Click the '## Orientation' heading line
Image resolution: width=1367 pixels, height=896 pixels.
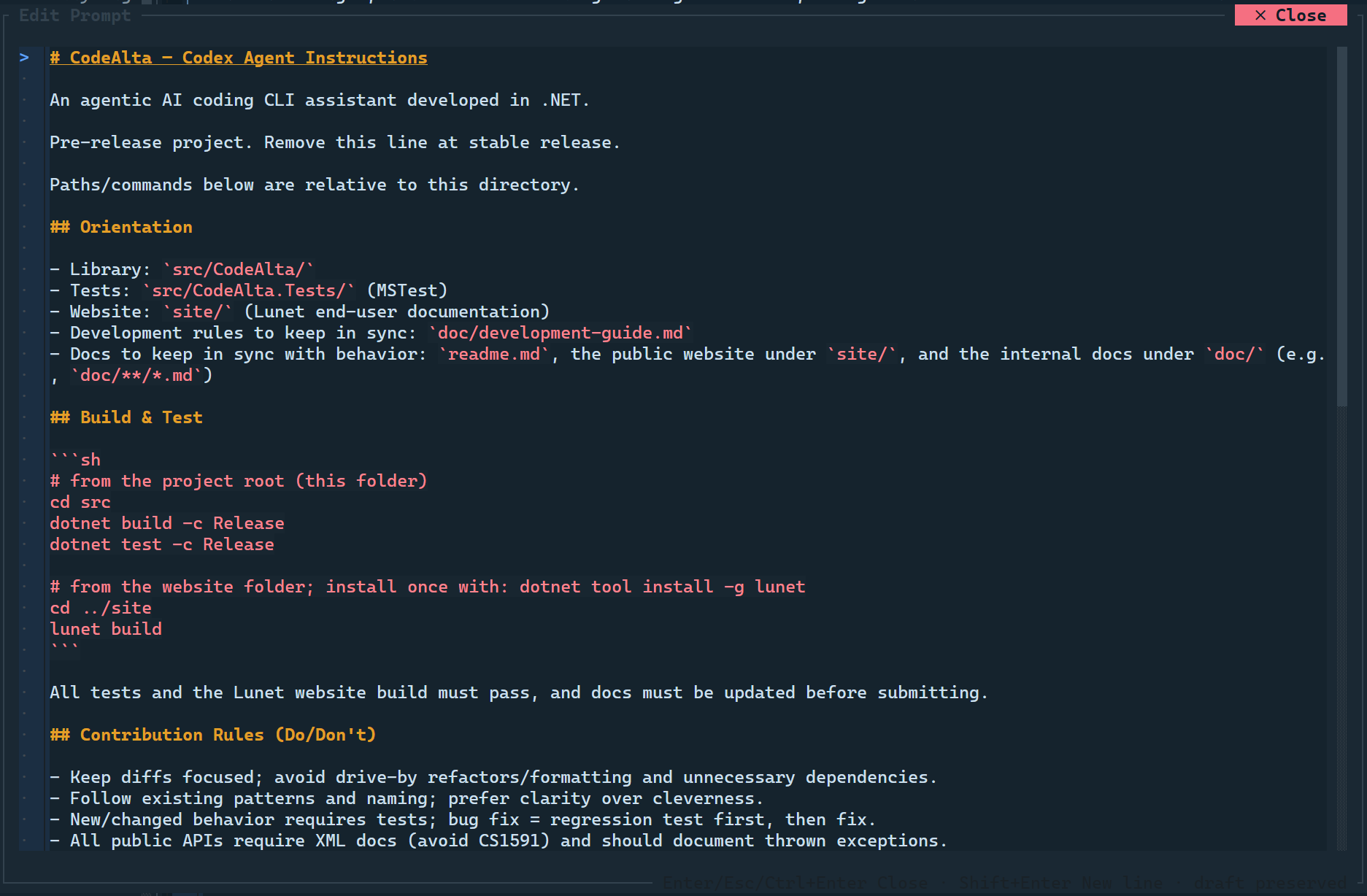[x=121, y=227]
